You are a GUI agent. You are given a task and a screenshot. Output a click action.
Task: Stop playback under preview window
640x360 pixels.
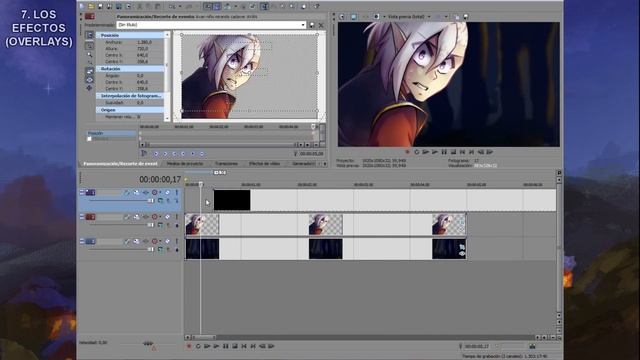[x=453, y=152]
